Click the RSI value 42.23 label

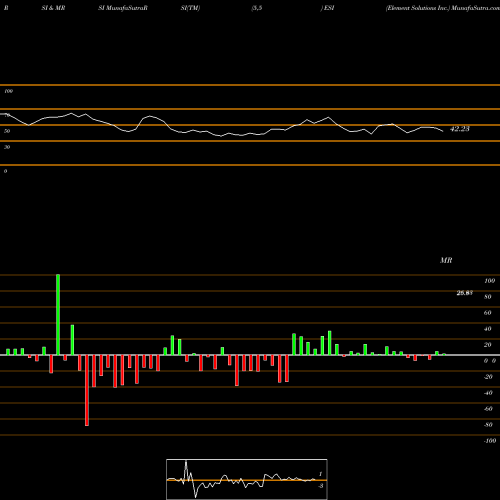460,129
